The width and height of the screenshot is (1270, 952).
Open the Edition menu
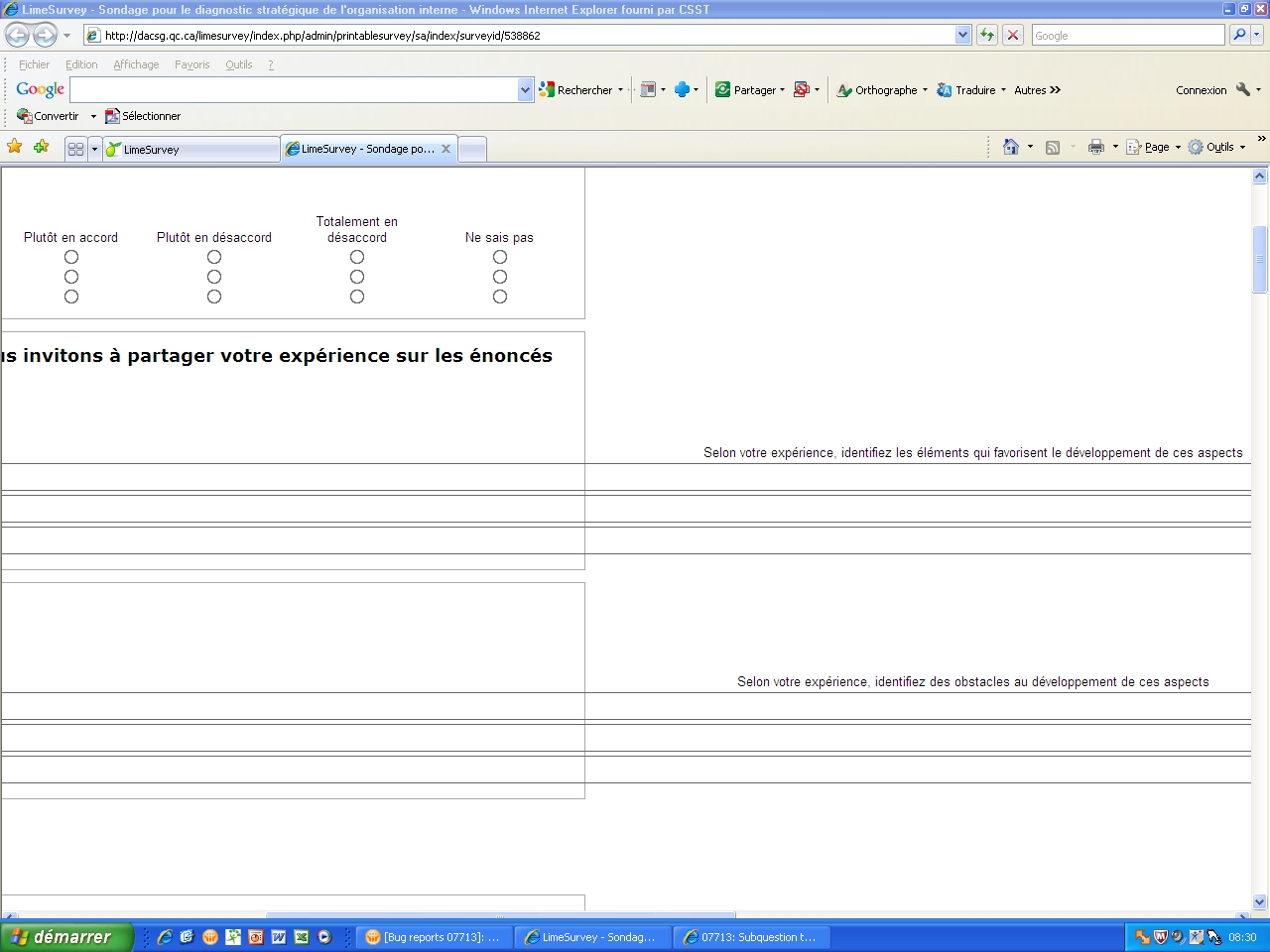click(81, 64)
